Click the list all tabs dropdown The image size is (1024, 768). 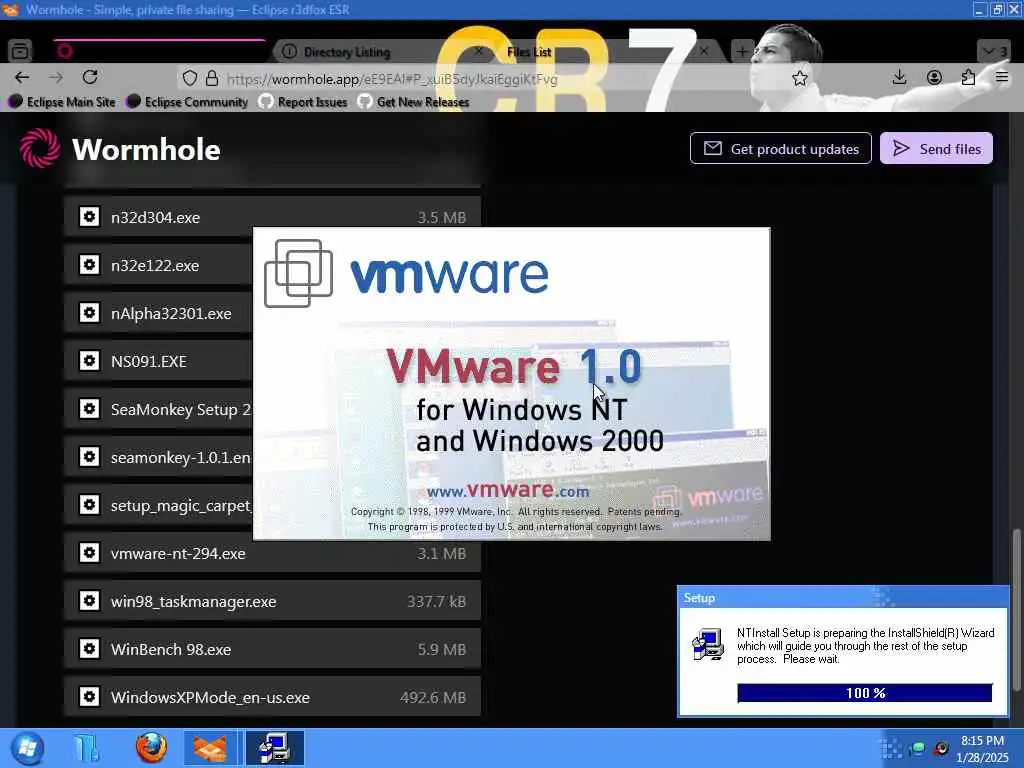(994, 51)
